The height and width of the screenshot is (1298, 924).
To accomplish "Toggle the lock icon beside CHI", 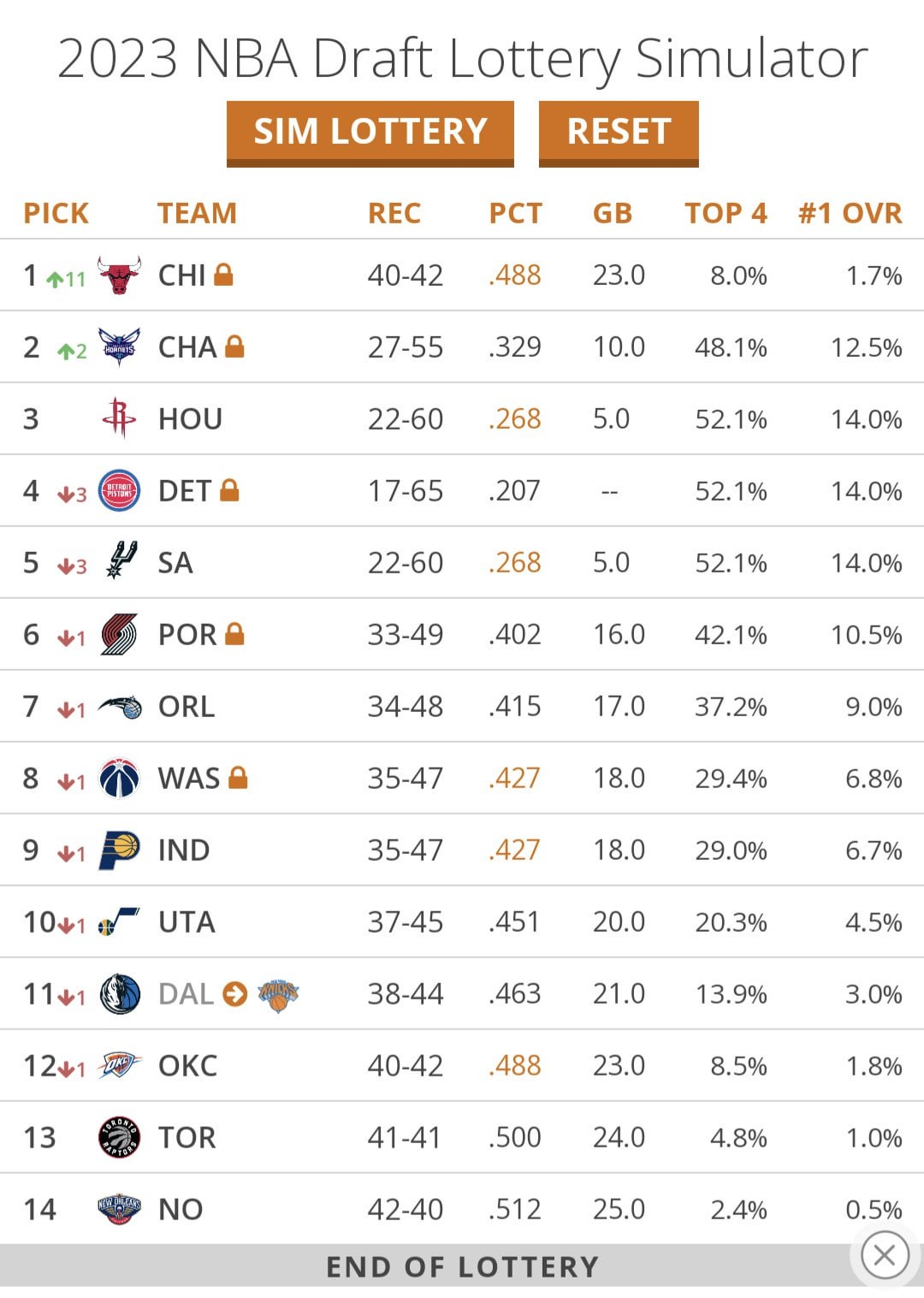I will pos(223,275).
